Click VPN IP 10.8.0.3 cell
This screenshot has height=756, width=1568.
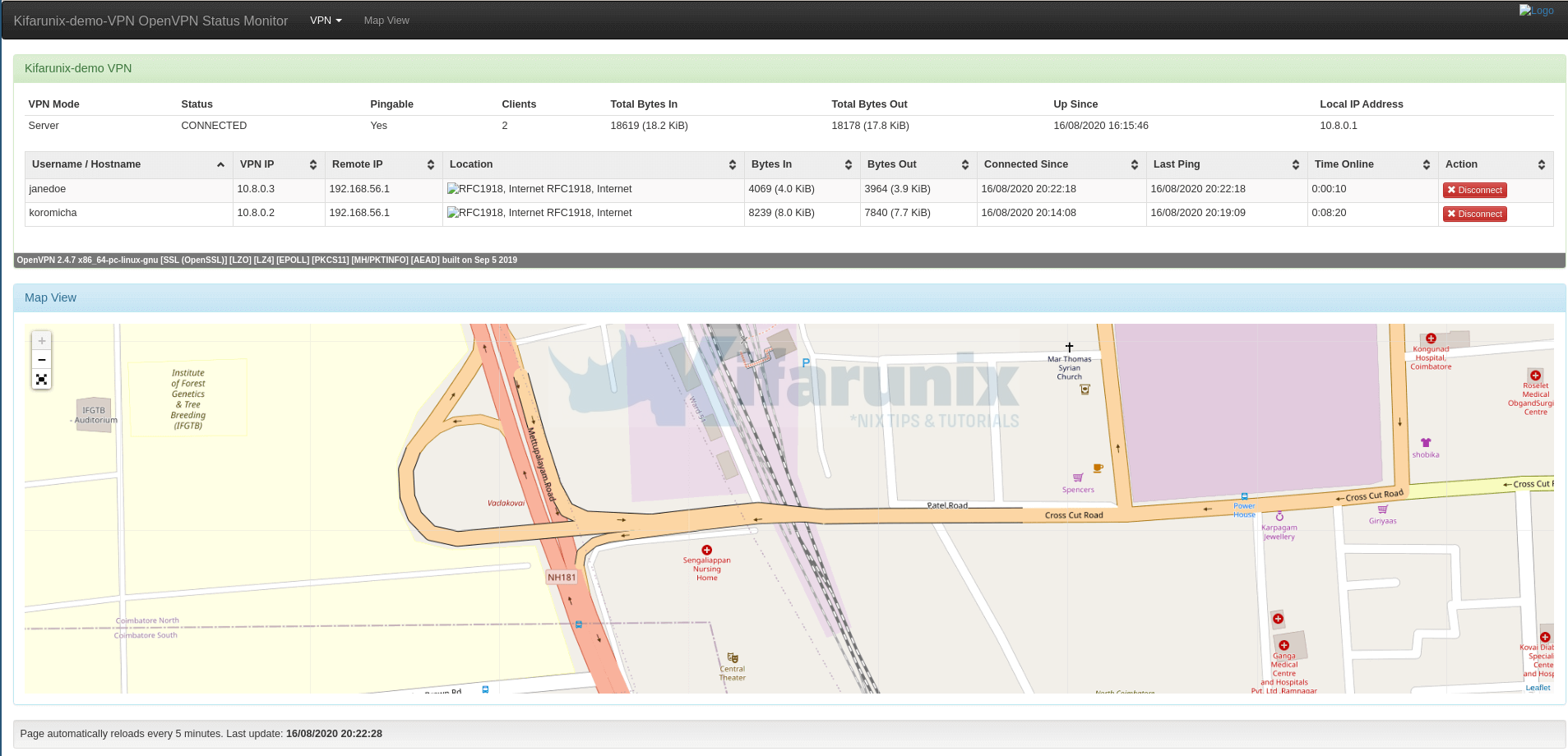coord(279,189)
